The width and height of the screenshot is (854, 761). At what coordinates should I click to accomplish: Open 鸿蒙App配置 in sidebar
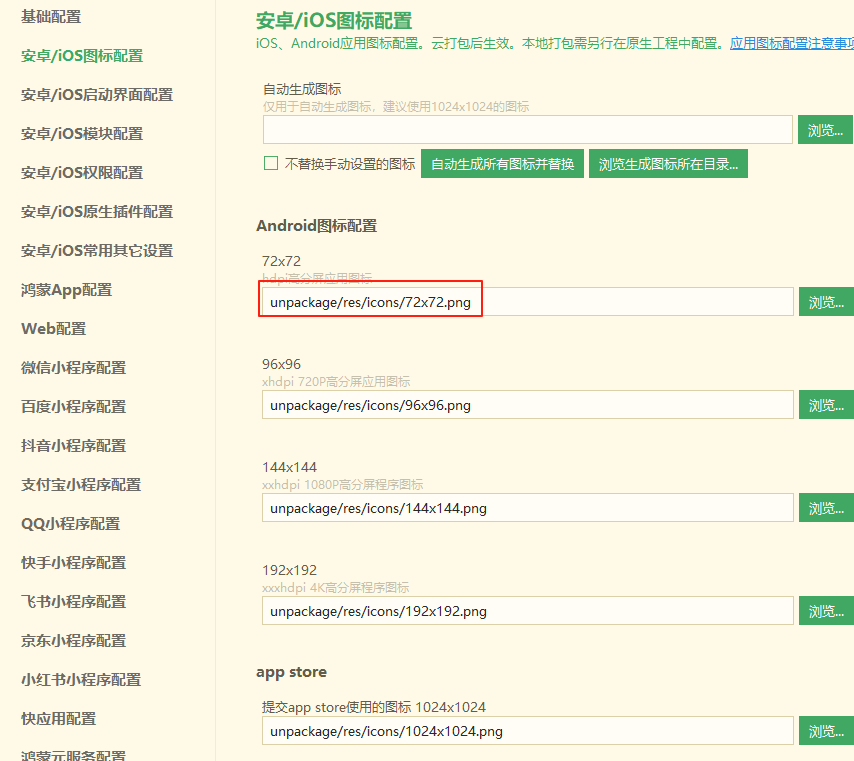67,290
